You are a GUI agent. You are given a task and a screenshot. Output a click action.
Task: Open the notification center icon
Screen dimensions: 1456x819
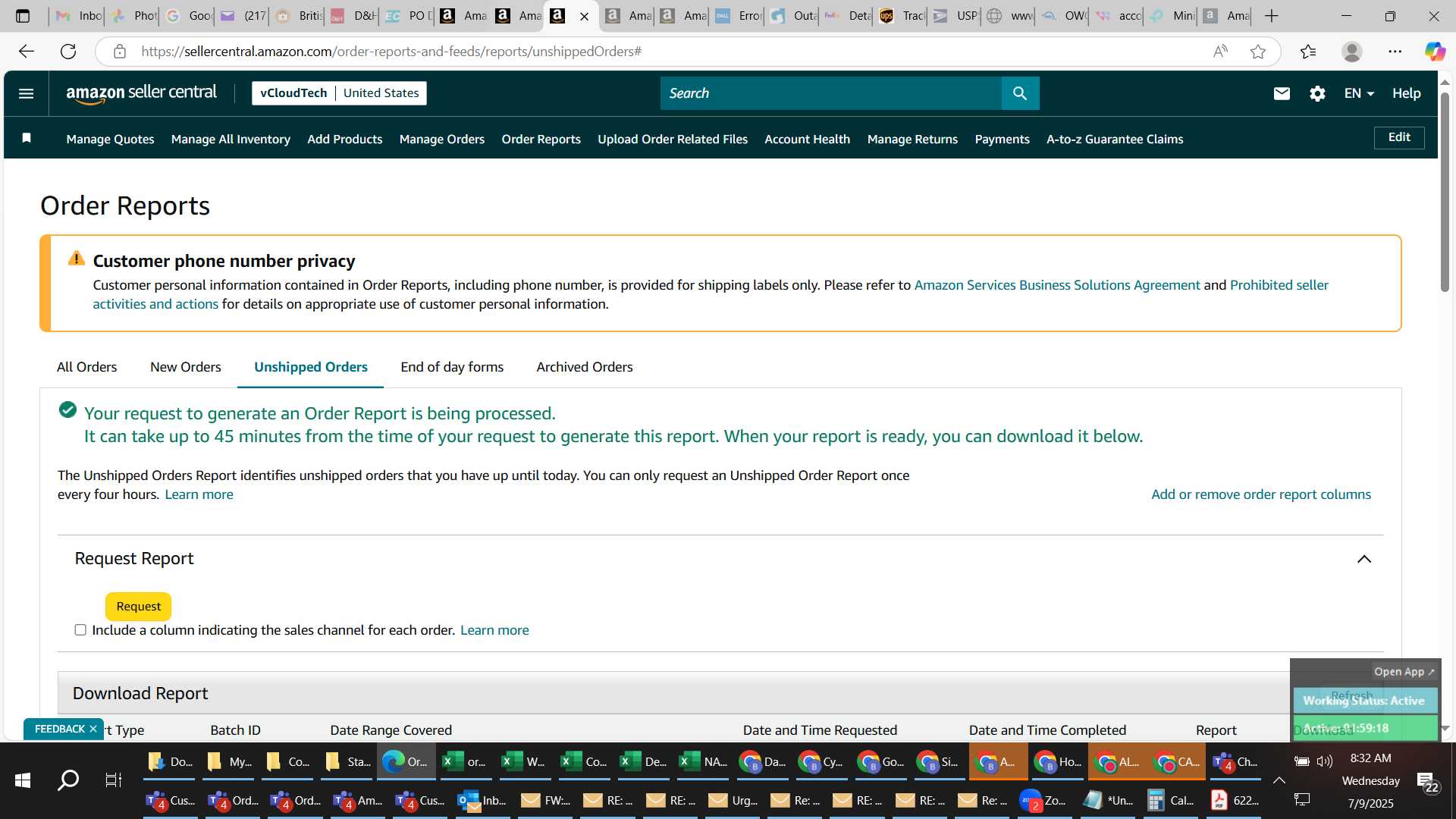[1427, 781]
